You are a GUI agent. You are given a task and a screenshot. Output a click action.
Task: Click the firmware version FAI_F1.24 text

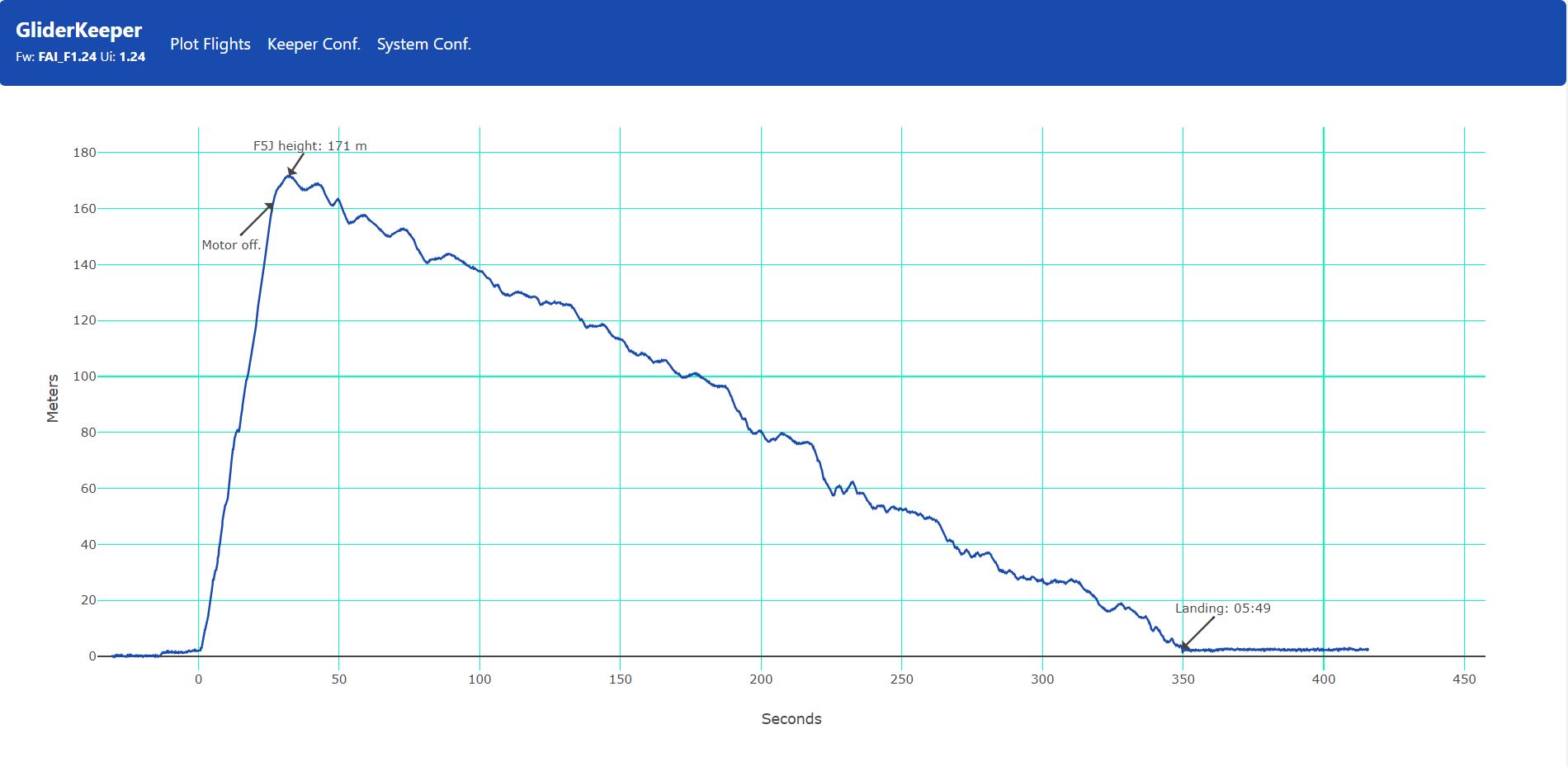67,57
